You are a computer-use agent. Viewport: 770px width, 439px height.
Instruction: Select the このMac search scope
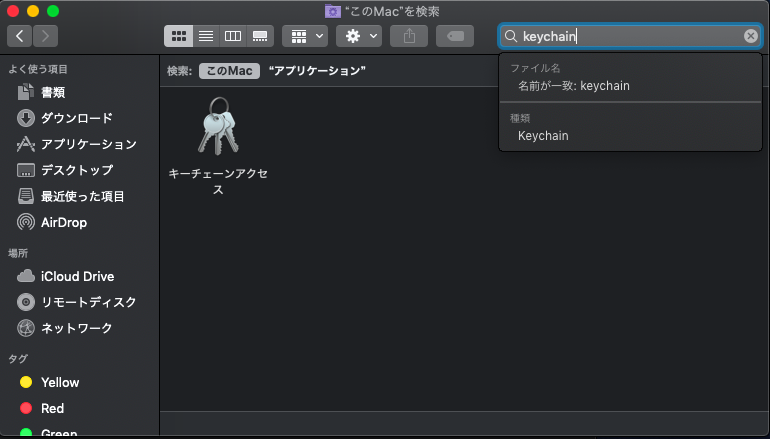tap(229, 71)
